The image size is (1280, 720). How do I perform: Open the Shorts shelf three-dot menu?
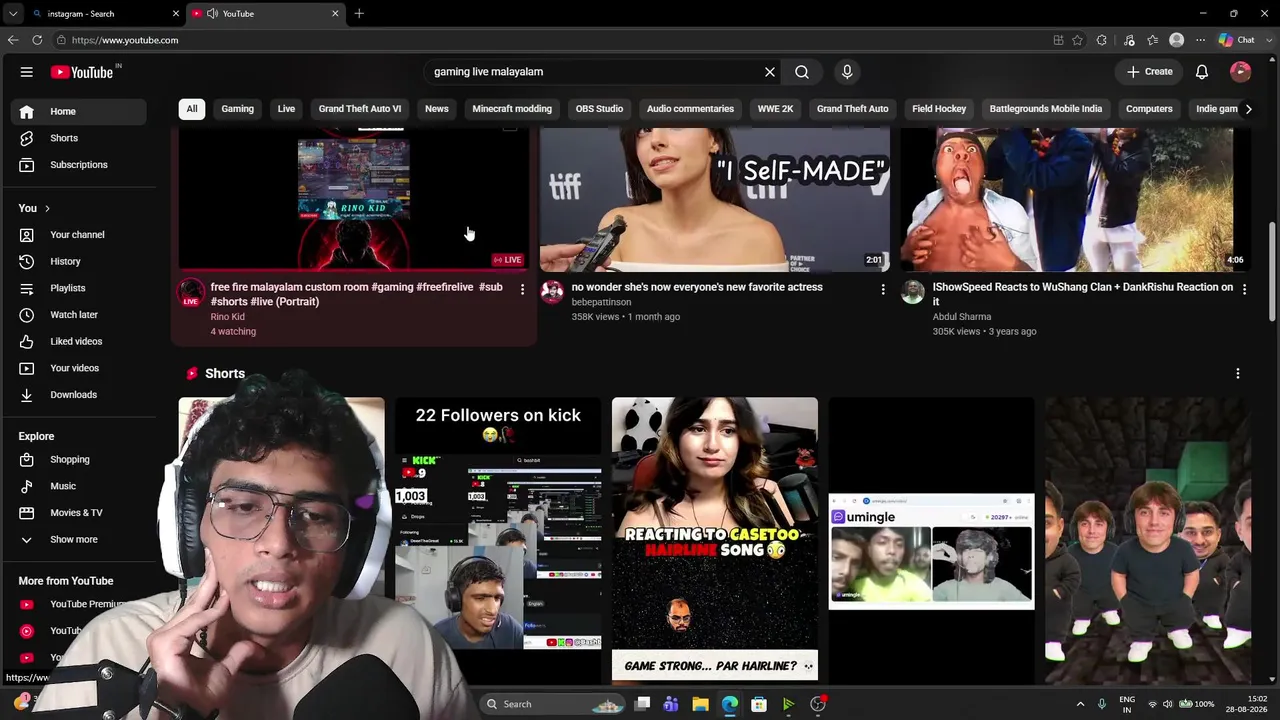coord(1238,374)
